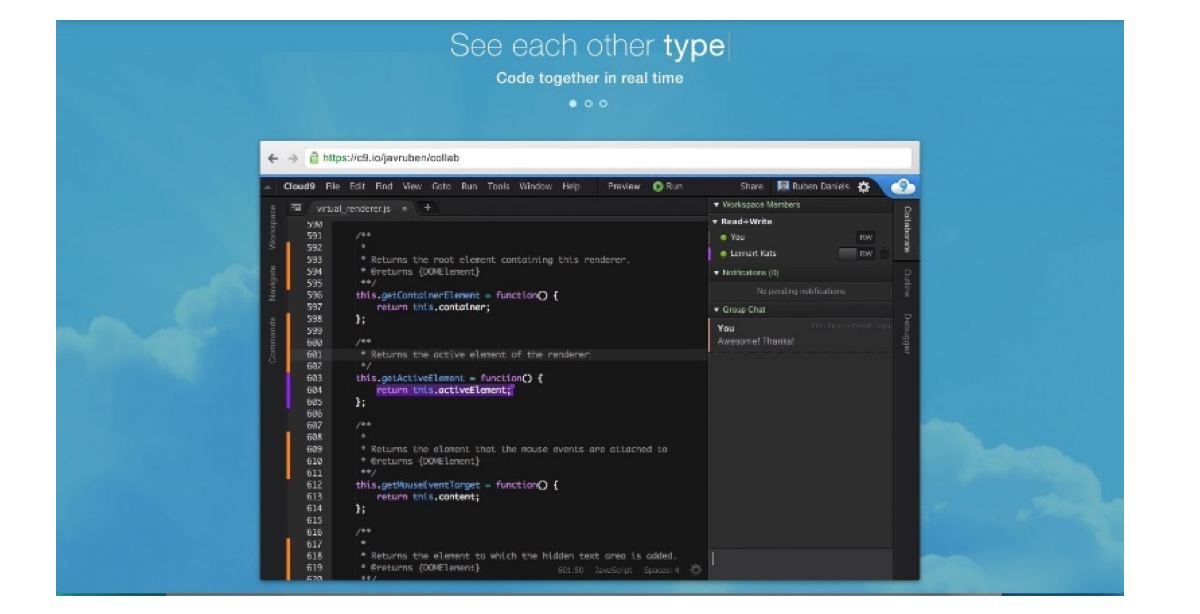Open the tab list icon left of virtual_renderer.js
1200x614 pixels.
click(x=296, y=208)
